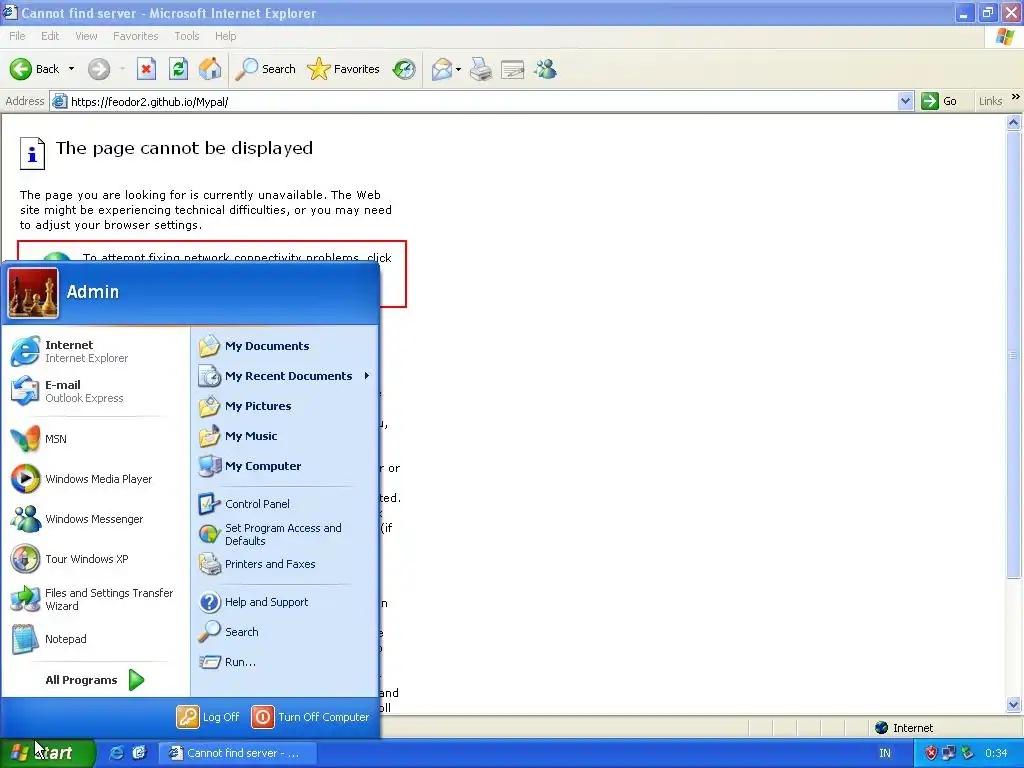This screenshot has height=768, width=1024.
Task: Open the Messenger toolbar icon
Action: tap(545, 69)
